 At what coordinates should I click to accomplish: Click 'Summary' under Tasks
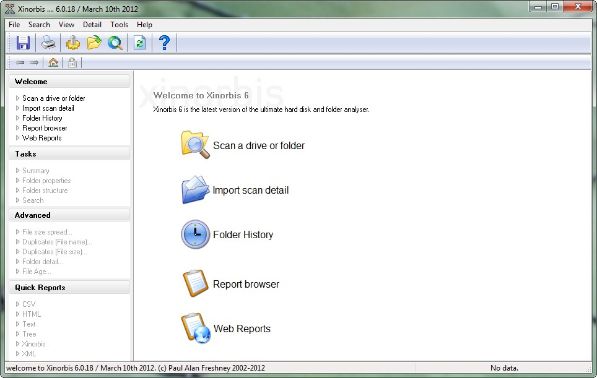(x=36, y=171)
